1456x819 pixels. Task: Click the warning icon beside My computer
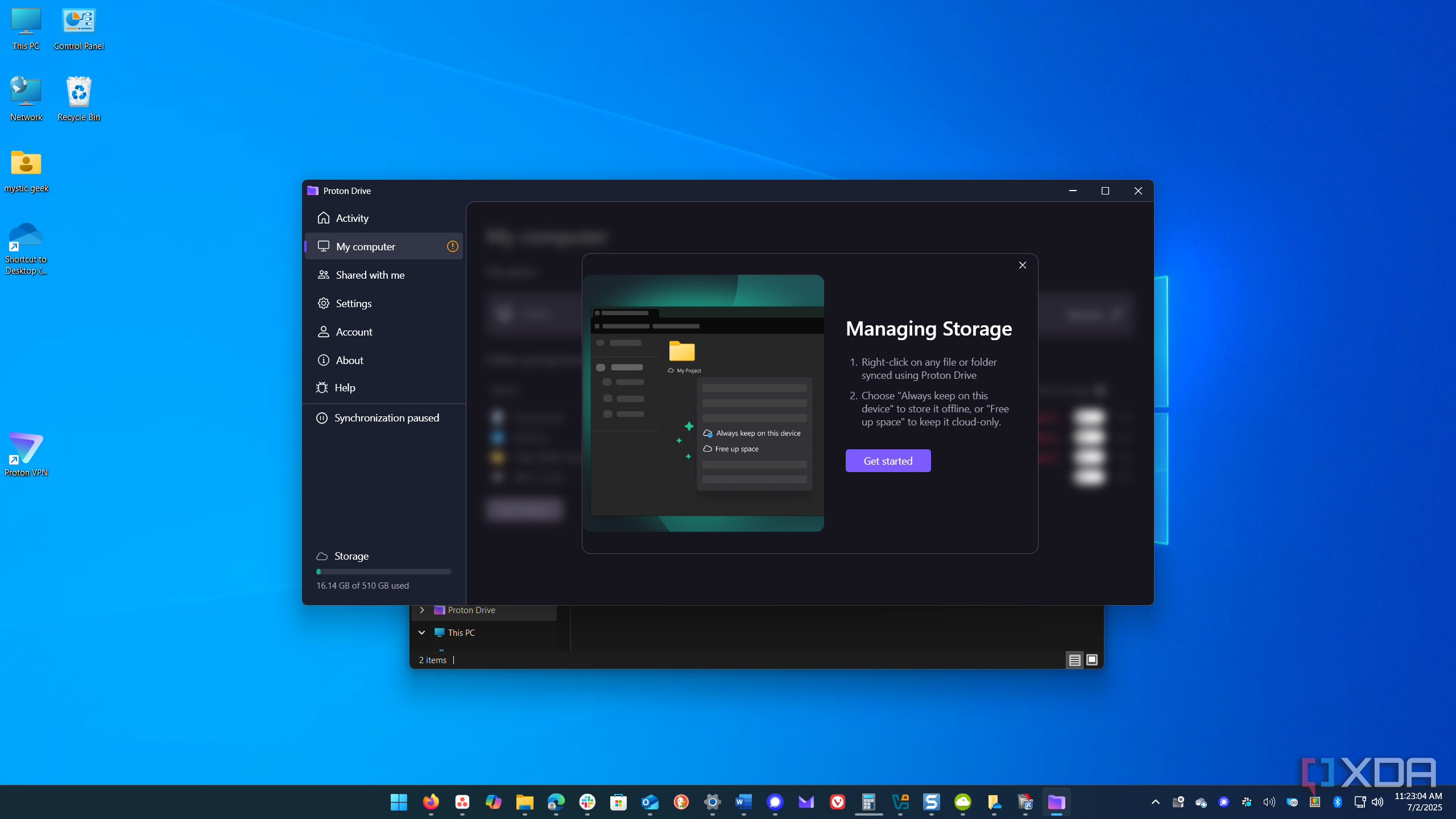(x=452, y=246)
